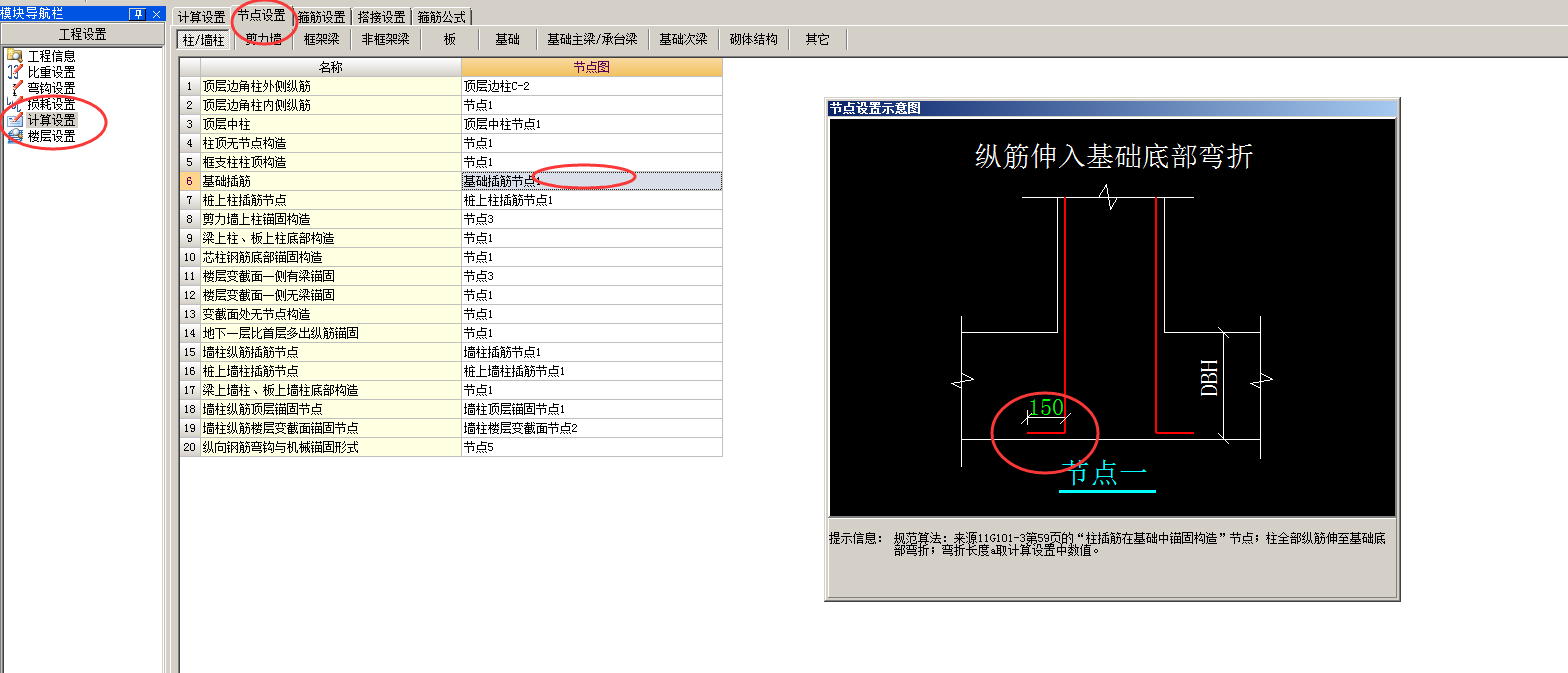1568x673 pixels.
Task: Select row 楼层变截面一侧有梁锚固
Action: pos(331,276)
